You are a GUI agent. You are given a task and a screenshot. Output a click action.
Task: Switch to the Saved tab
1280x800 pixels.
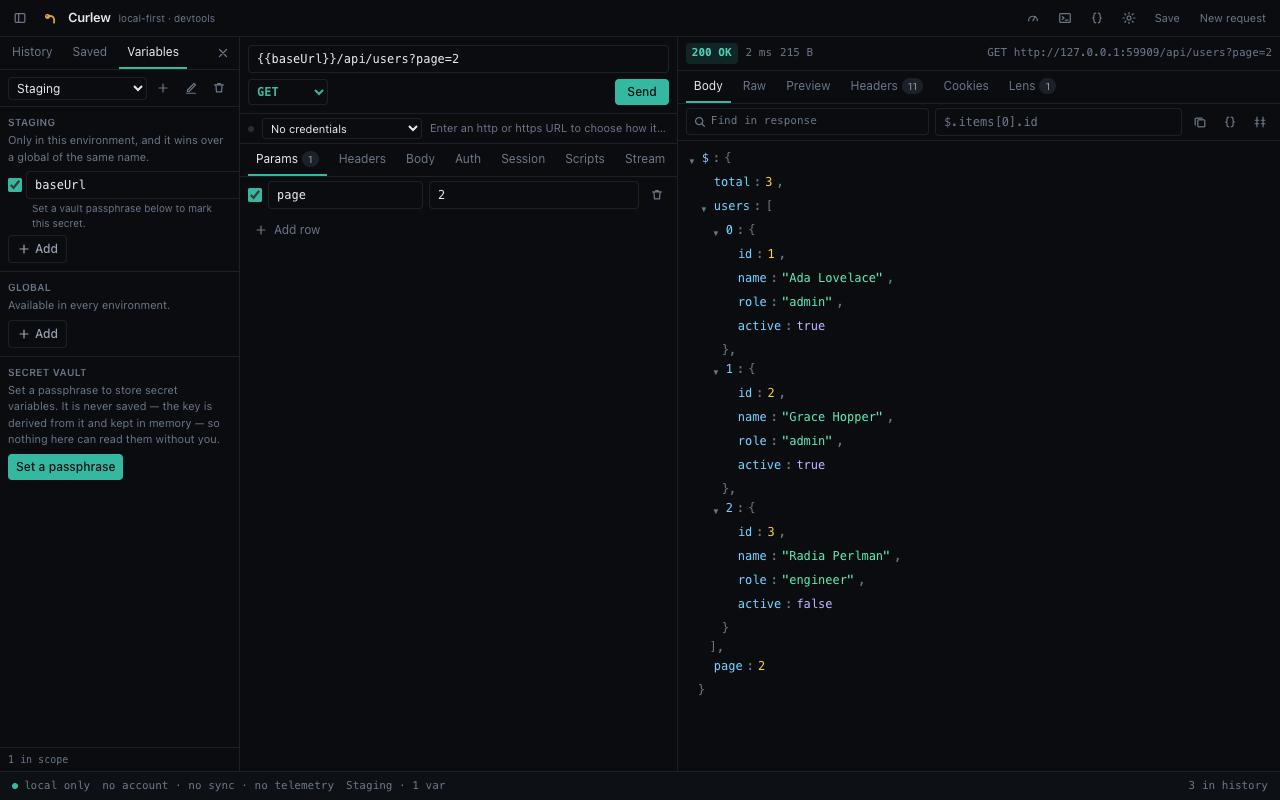click(90, 52)
